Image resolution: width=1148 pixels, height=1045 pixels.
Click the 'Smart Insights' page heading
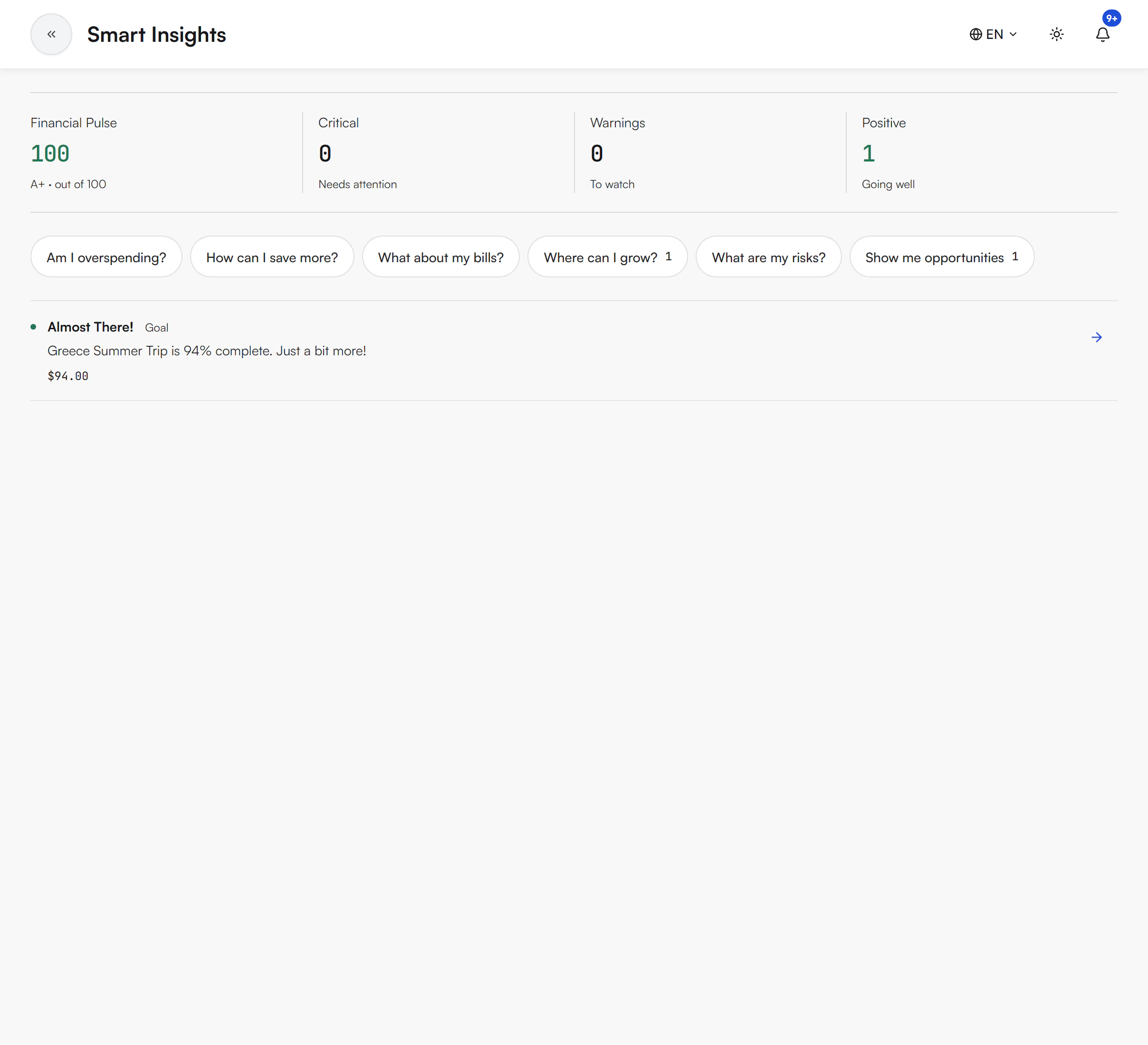157,35
